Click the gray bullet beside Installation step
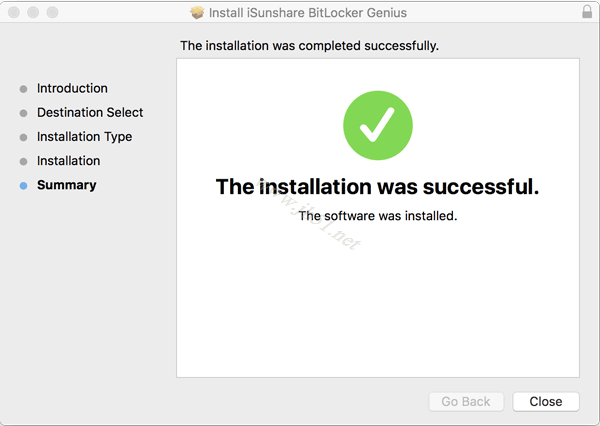 point(23,161)
